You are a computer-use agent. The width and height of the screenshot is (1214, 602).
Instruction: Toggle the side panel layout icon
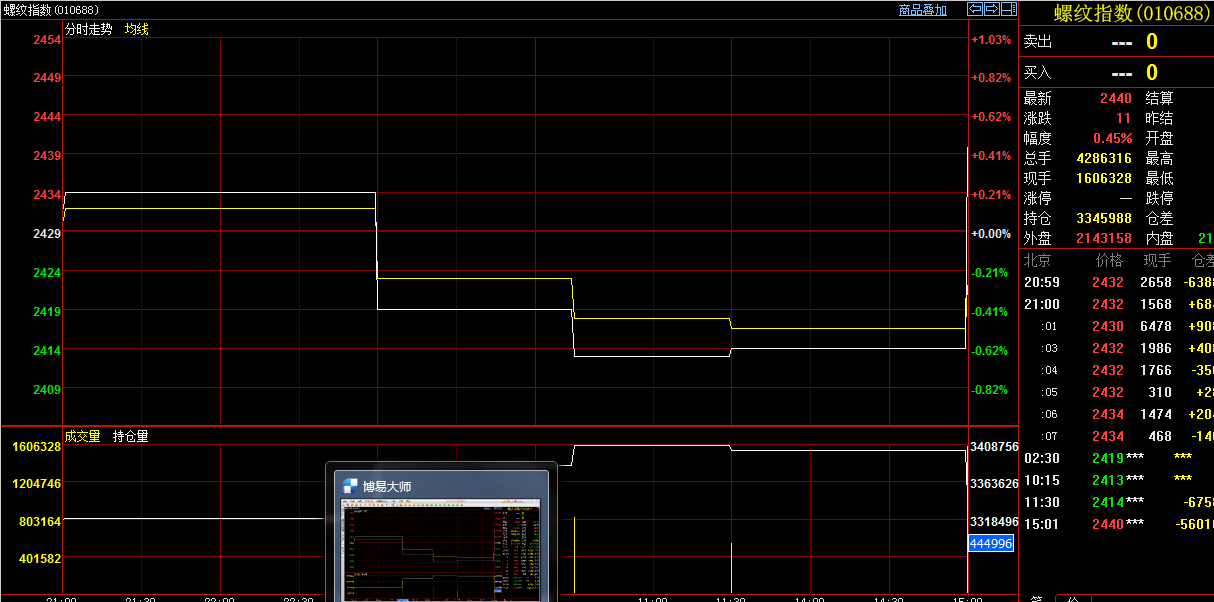pos(1007,9)
